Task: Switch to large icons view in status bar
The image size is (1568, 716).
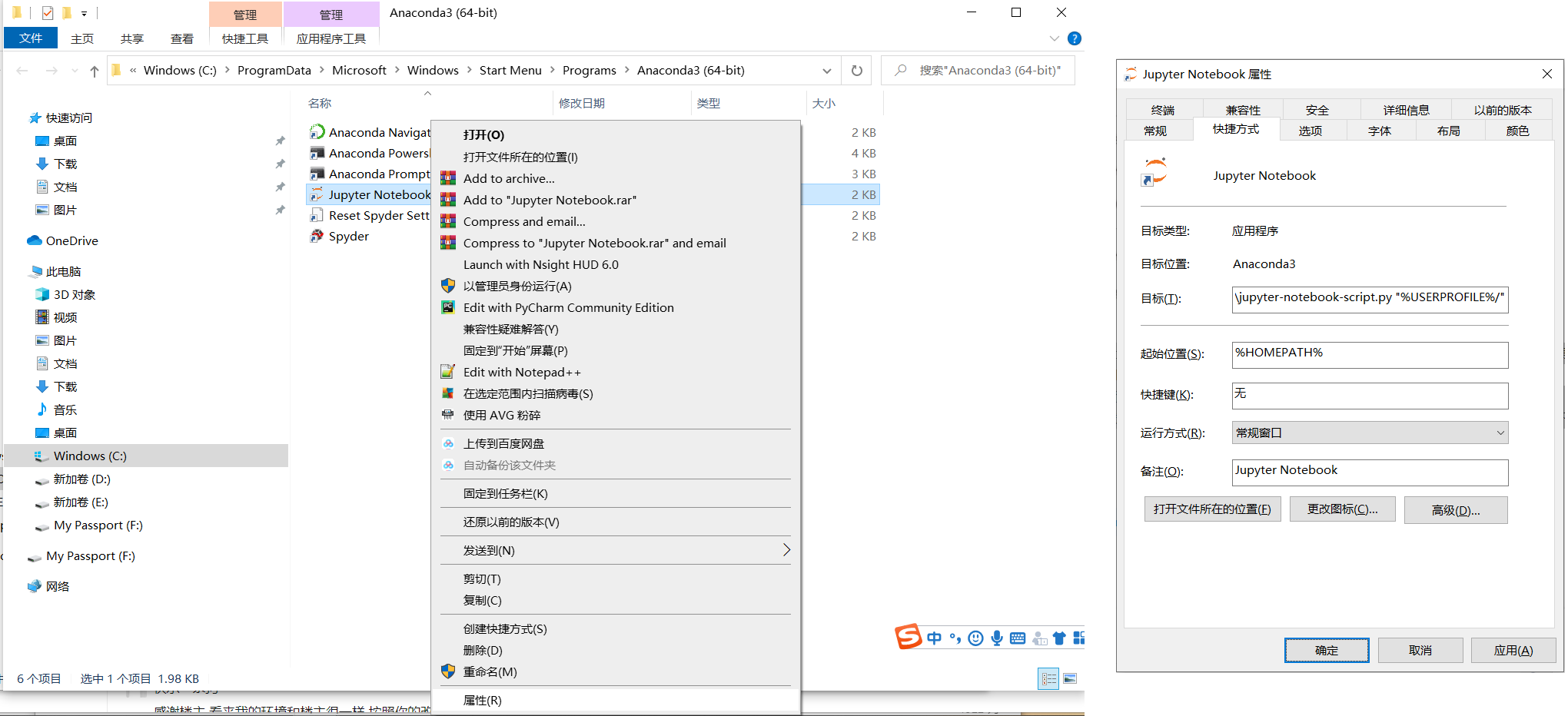Action: click(1070, 678)
